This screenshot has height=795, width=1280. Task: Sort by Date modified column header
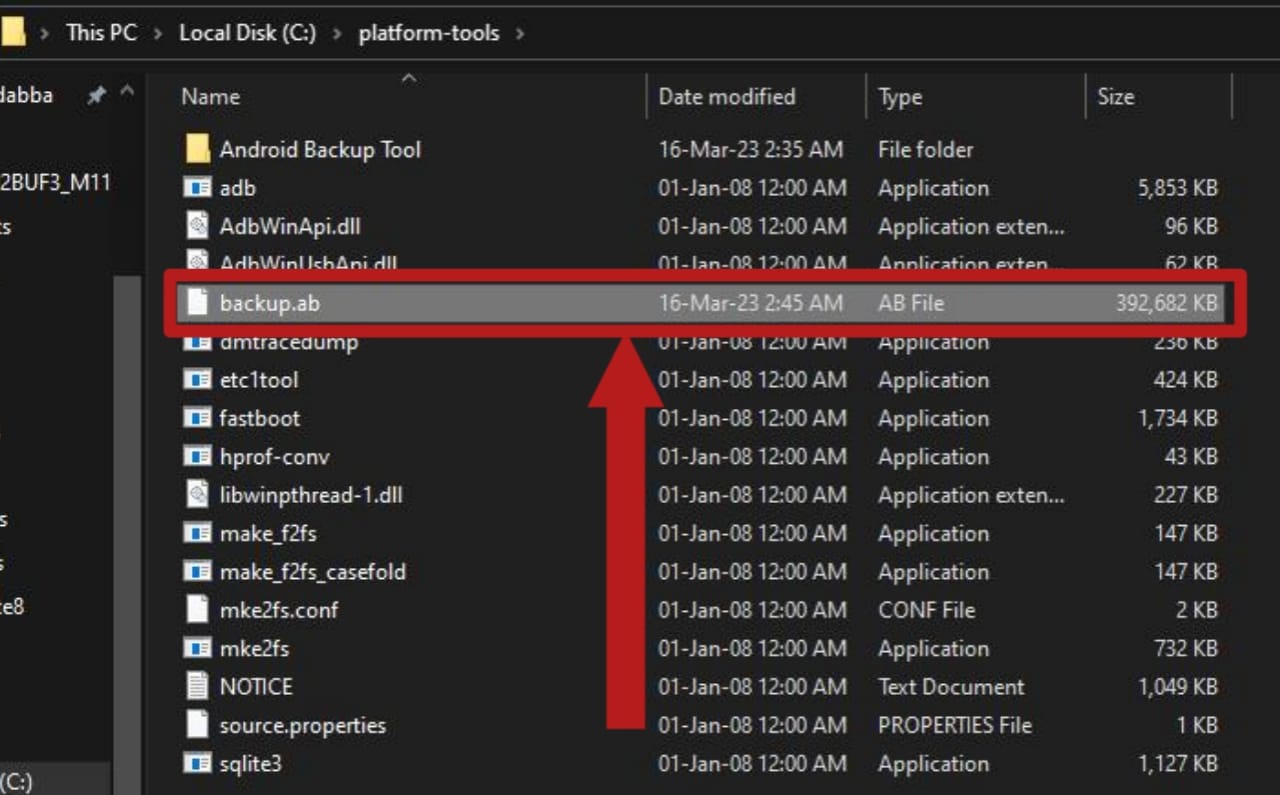pyautogui.click(x=726, y=97)
